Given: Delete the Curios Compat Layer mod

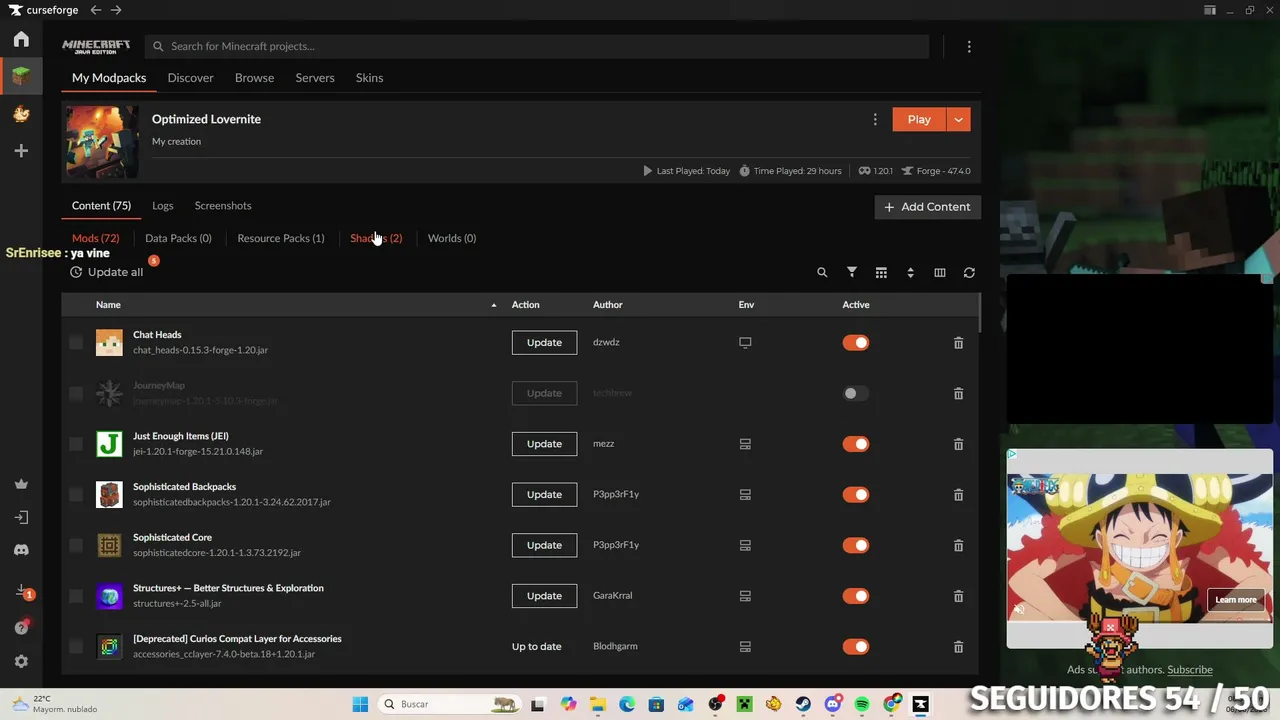Looking at the screenshot, I should [x=958, y=647].
